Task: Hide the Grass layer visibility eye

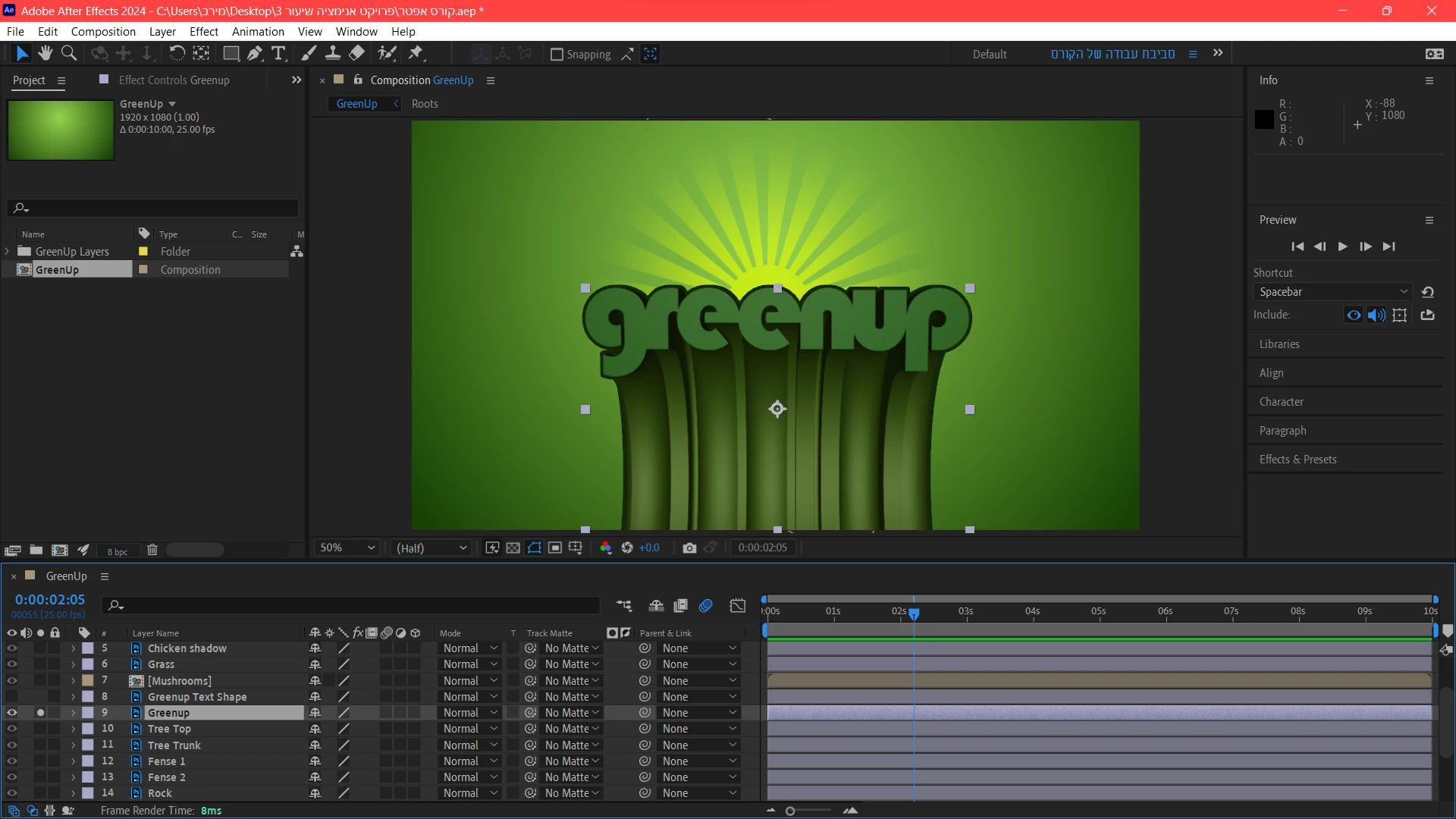Action: coord(11,664)
